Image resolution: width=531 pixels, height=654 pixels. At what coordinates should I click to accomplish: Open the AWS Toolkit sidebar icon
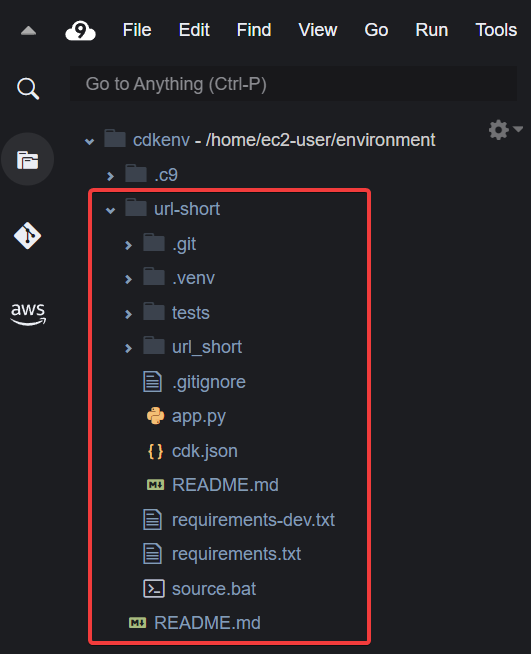(x=28, y=314)
